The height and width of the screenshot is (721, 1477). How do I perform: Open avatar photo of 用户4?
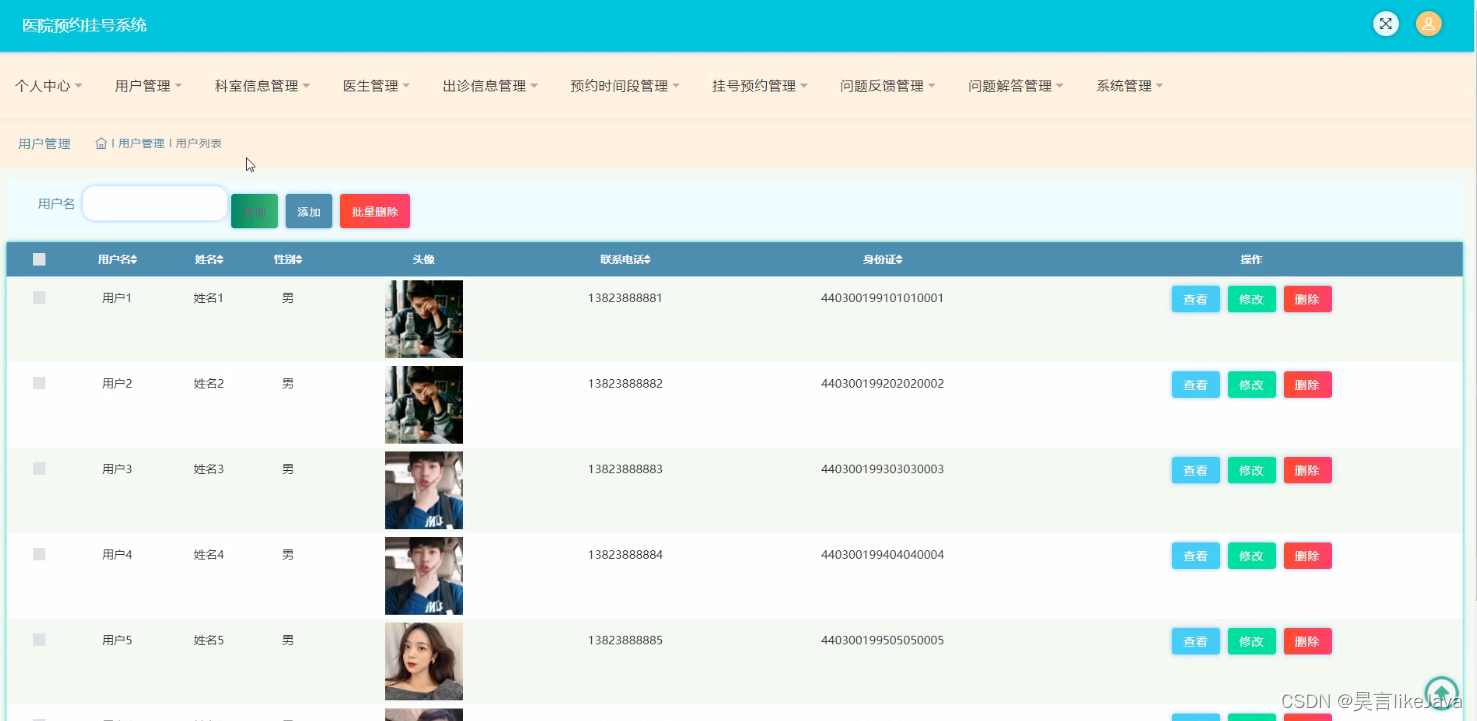(x=424, y=576)
